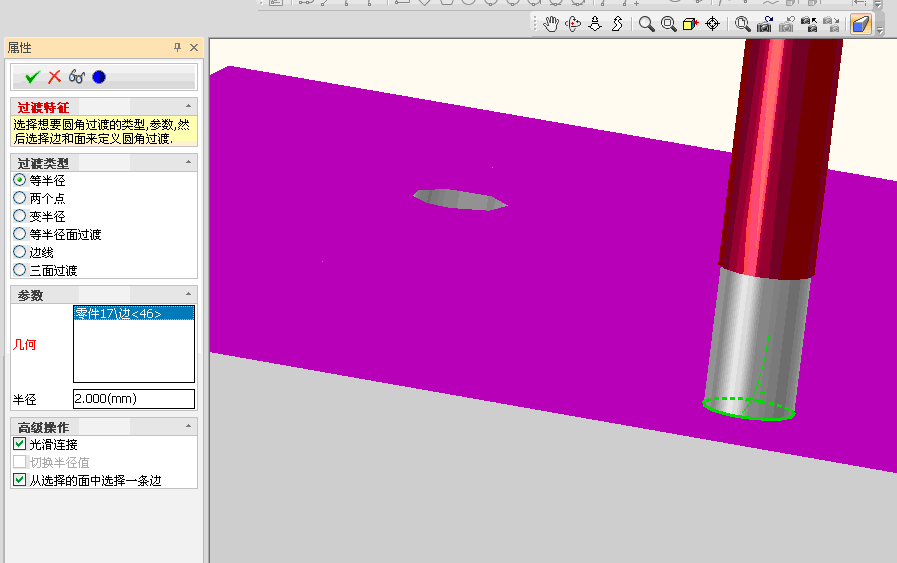Activate the magnifier Zoom tool
897x563 pixels.
coord(647,24)
